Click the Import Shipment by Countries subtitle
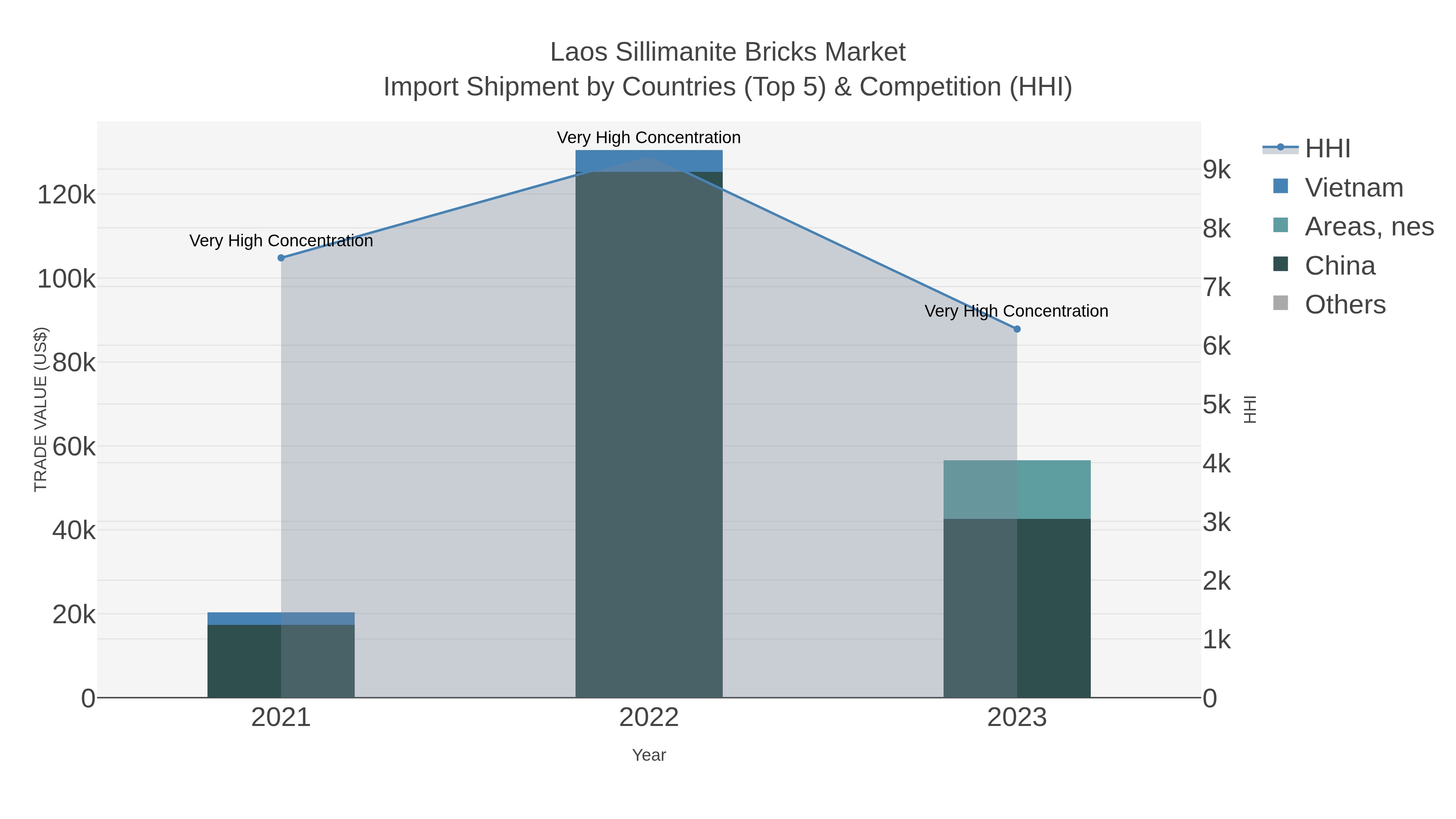 click(x=728, y=87)
